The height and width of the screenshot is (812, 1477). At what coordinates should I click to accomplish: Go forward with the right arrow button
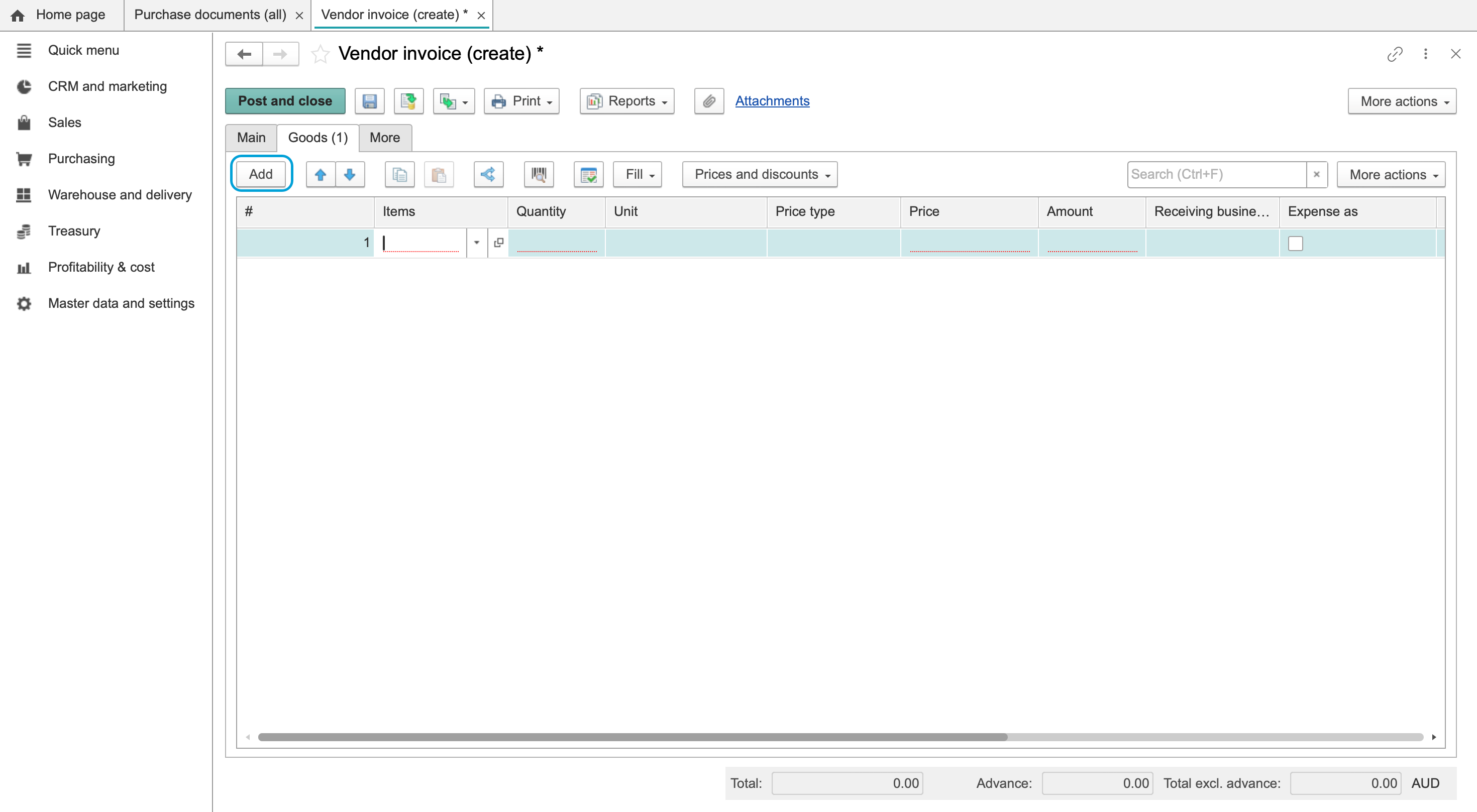coord(280,54)
